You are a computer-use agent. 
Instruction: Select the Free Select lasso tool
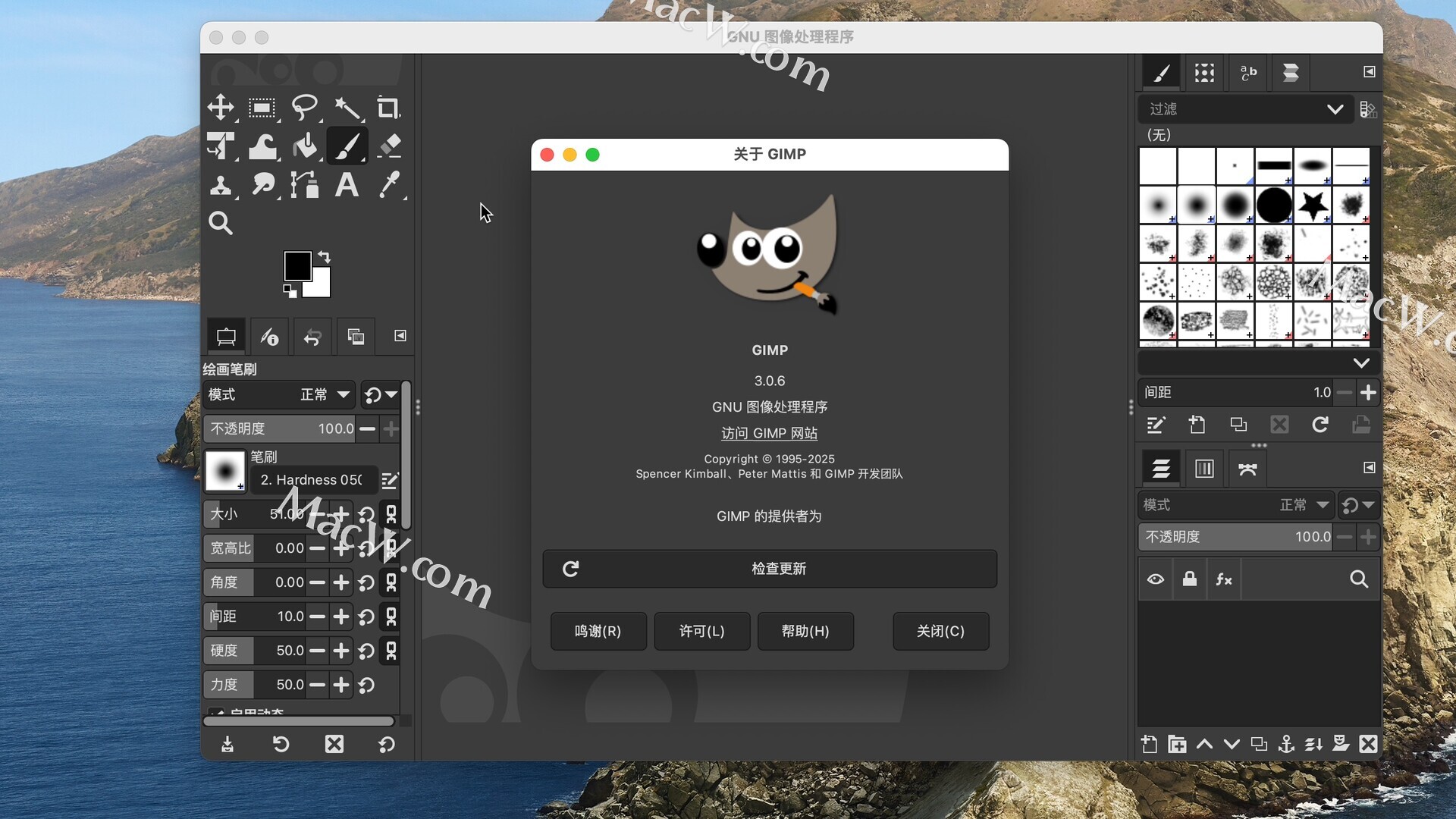coord(305,108)
